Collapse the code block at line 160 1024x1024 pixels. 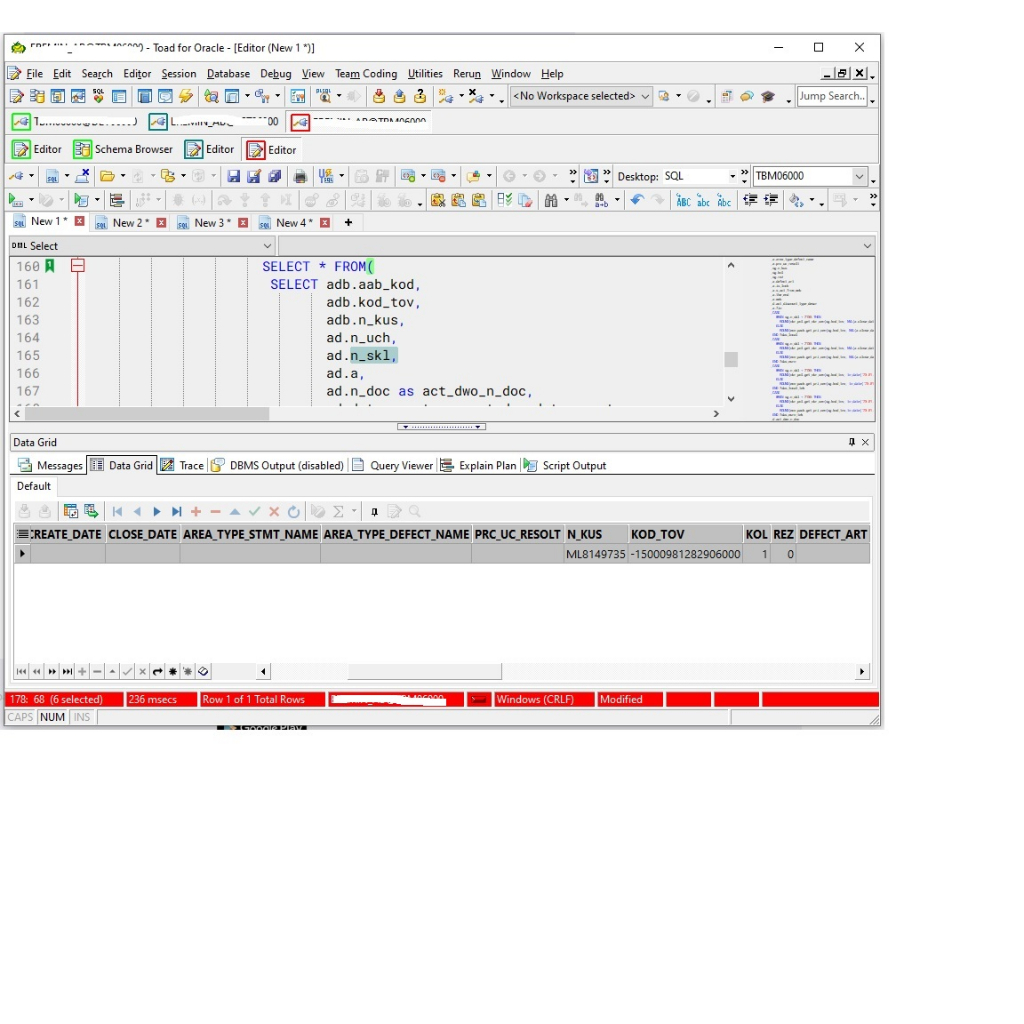tap(78, 266)
